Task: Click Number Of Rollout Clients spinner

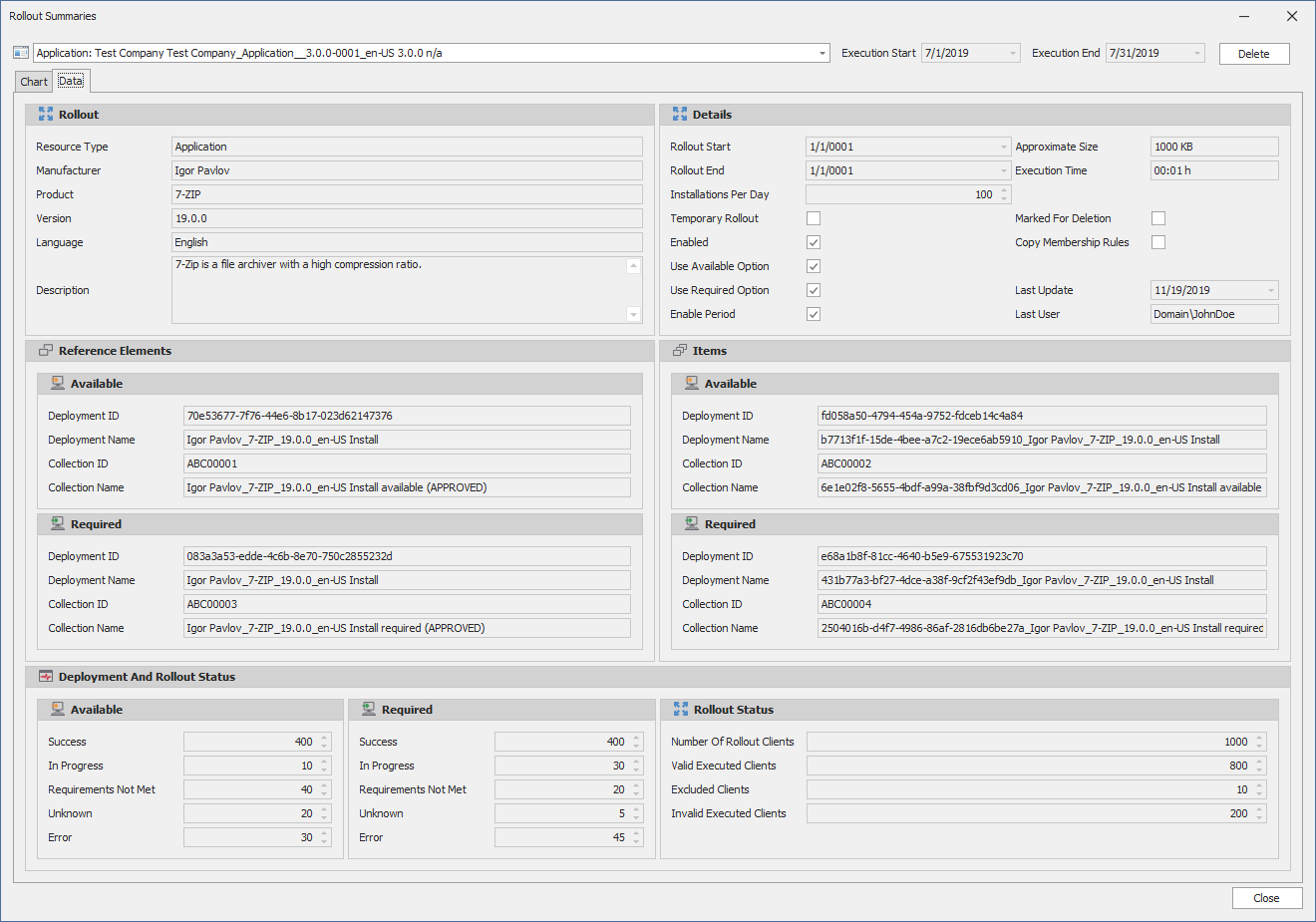Action: pyautogui.click(x=1260, y=742)
